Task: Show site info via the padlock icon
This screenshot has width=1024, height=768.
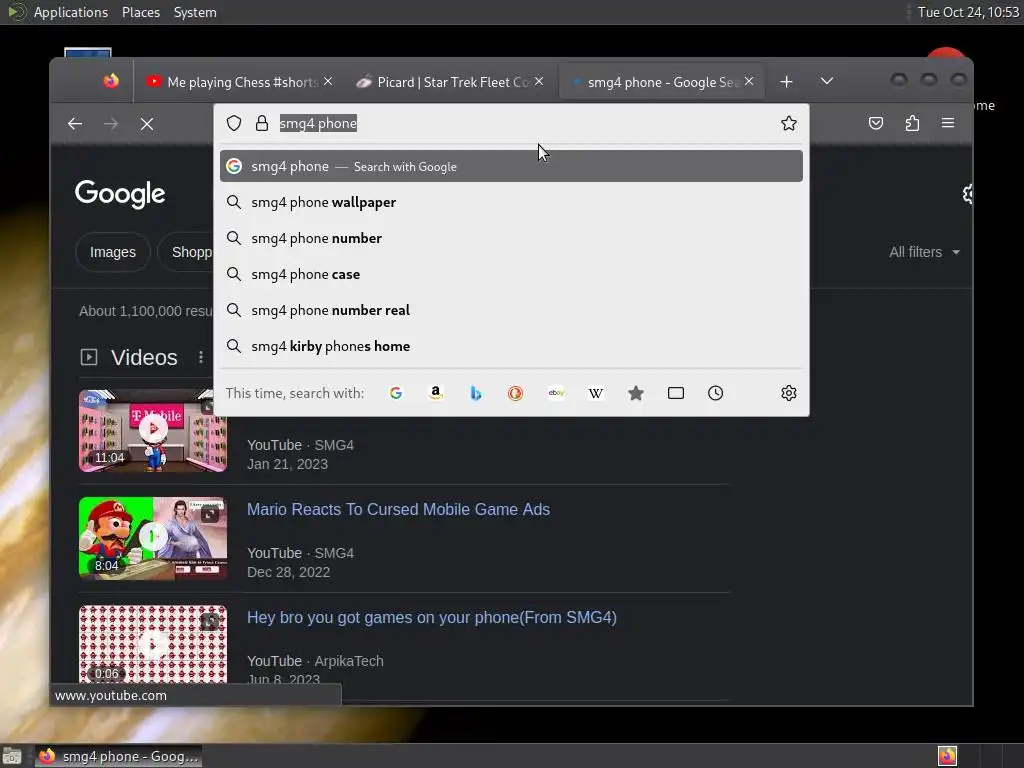Action: [262, 123]
